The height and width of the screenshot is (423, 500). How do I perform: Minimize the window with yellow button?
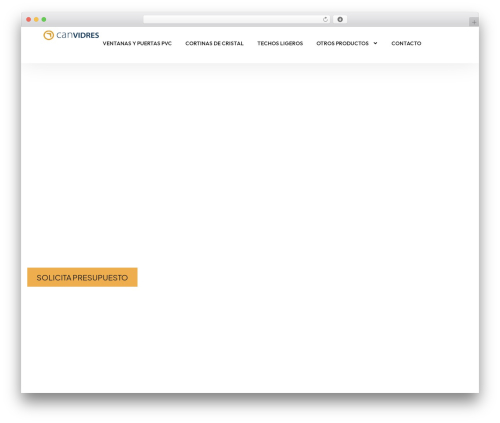tap(36, 20)
